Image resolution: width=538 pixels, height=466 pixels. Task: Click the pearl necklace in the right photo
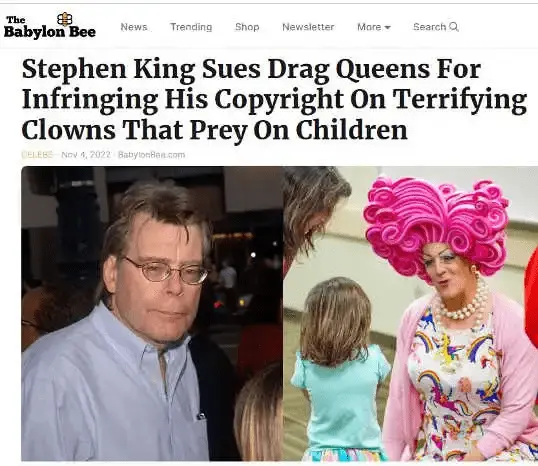461,302
